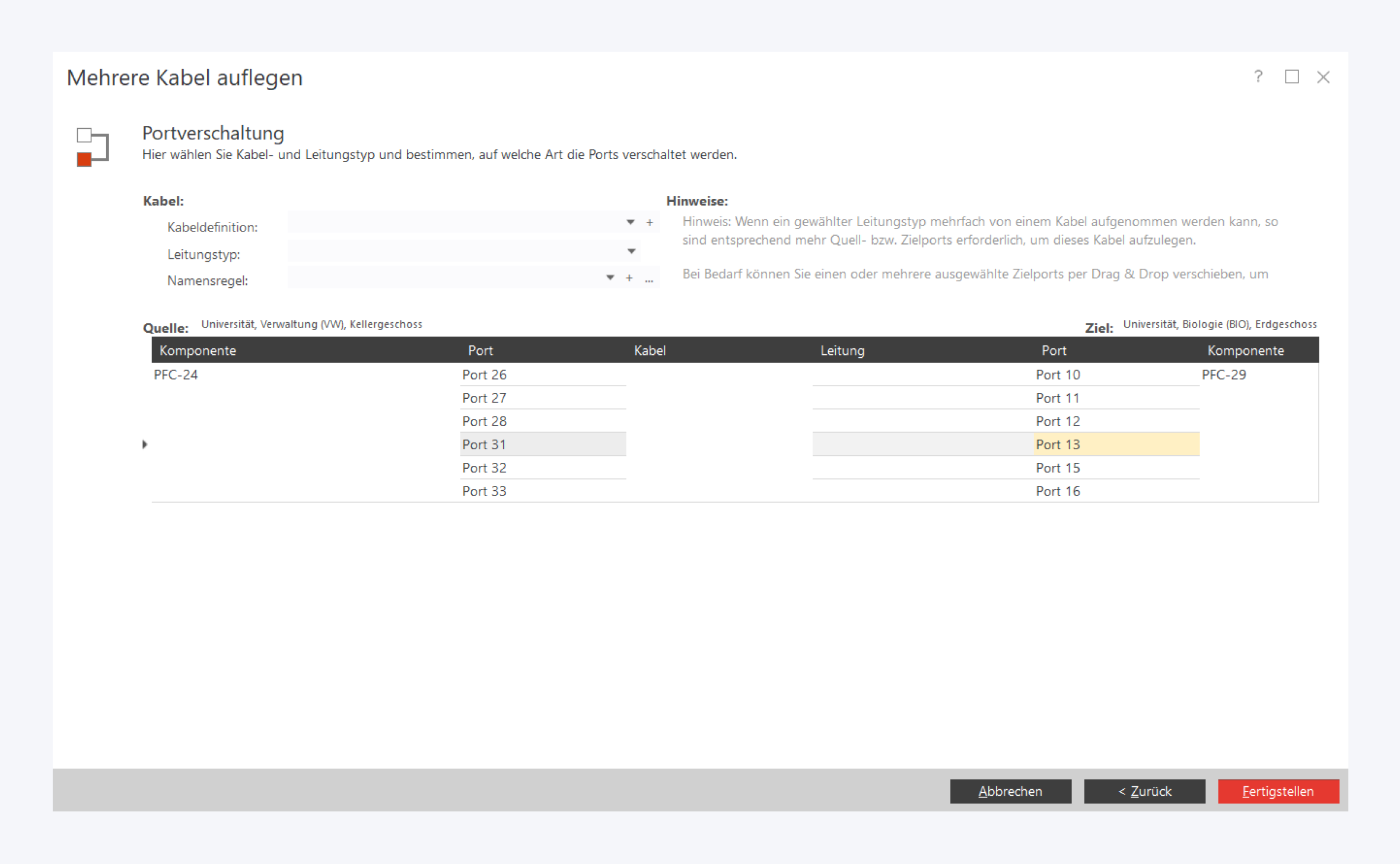This screenshot has width=1400, height=864.
Task: Select source Port 26 row
Action: [542, 374]
